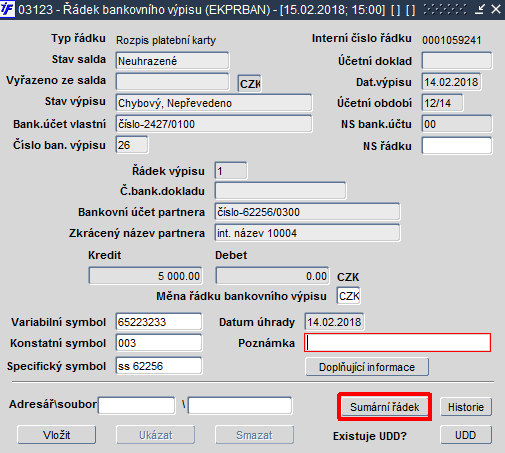This screenshot has height=453, width=505.
Task: Click the empty Vyřazeno ze salda field
Action: 173,82
